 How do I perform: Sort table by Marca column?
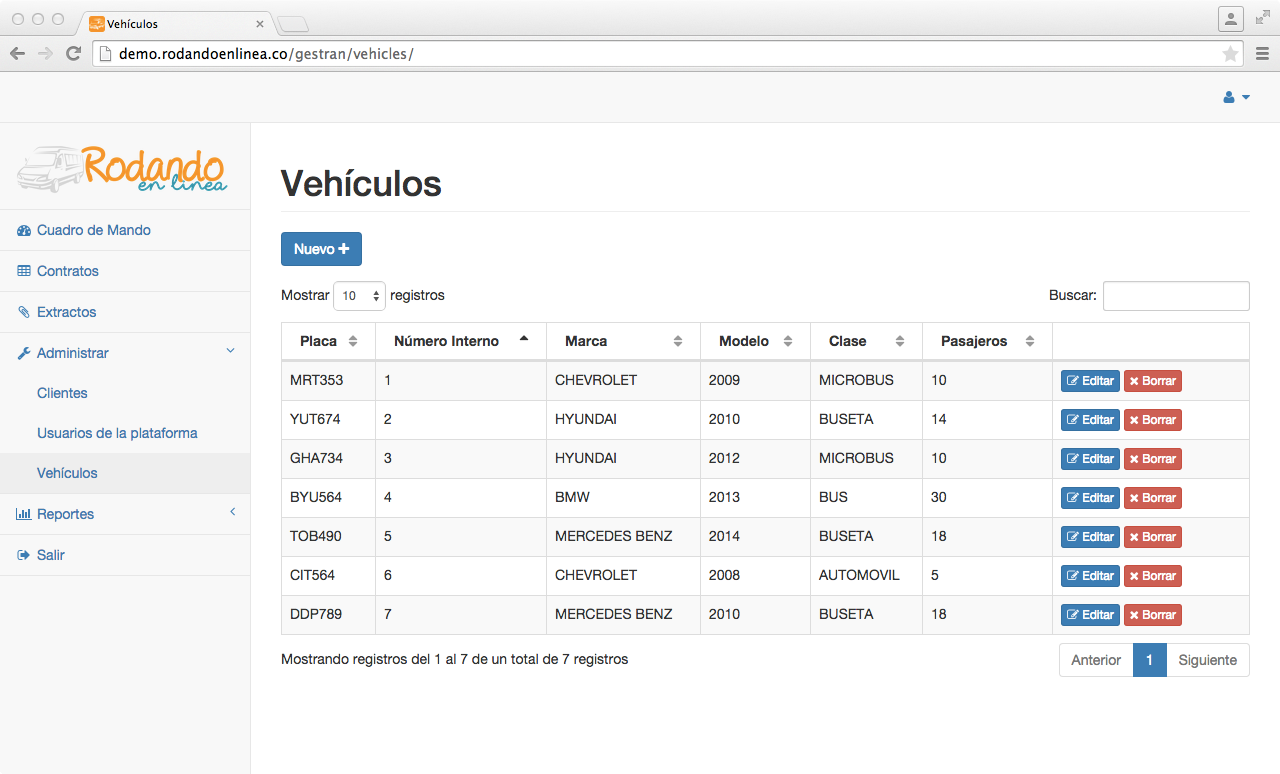[x=623, y=341]
